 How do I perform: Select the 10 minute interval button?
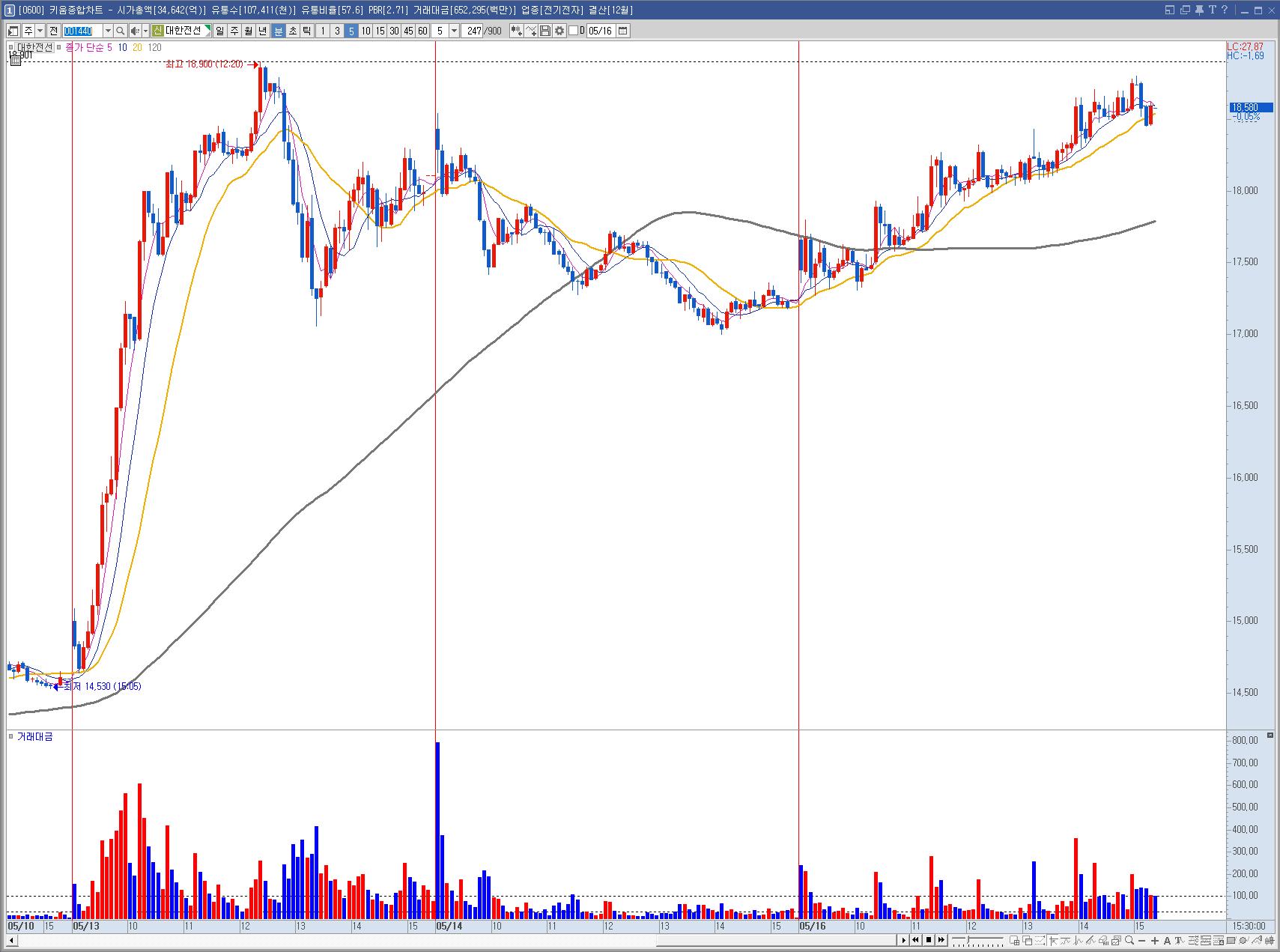(x=366, y=31)
